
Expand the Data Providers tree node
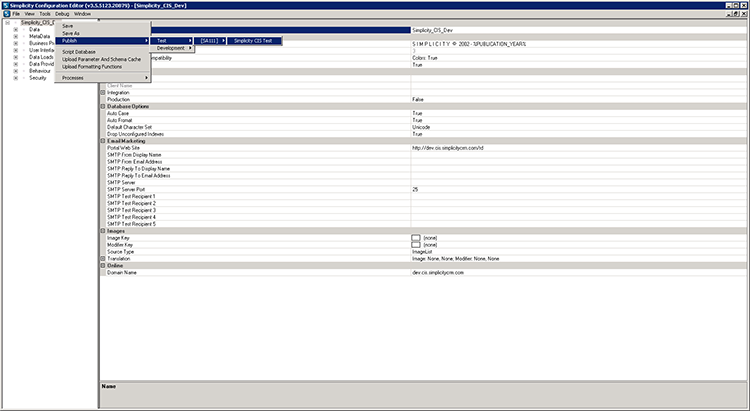pyautogui.click(x=15, y=64)
